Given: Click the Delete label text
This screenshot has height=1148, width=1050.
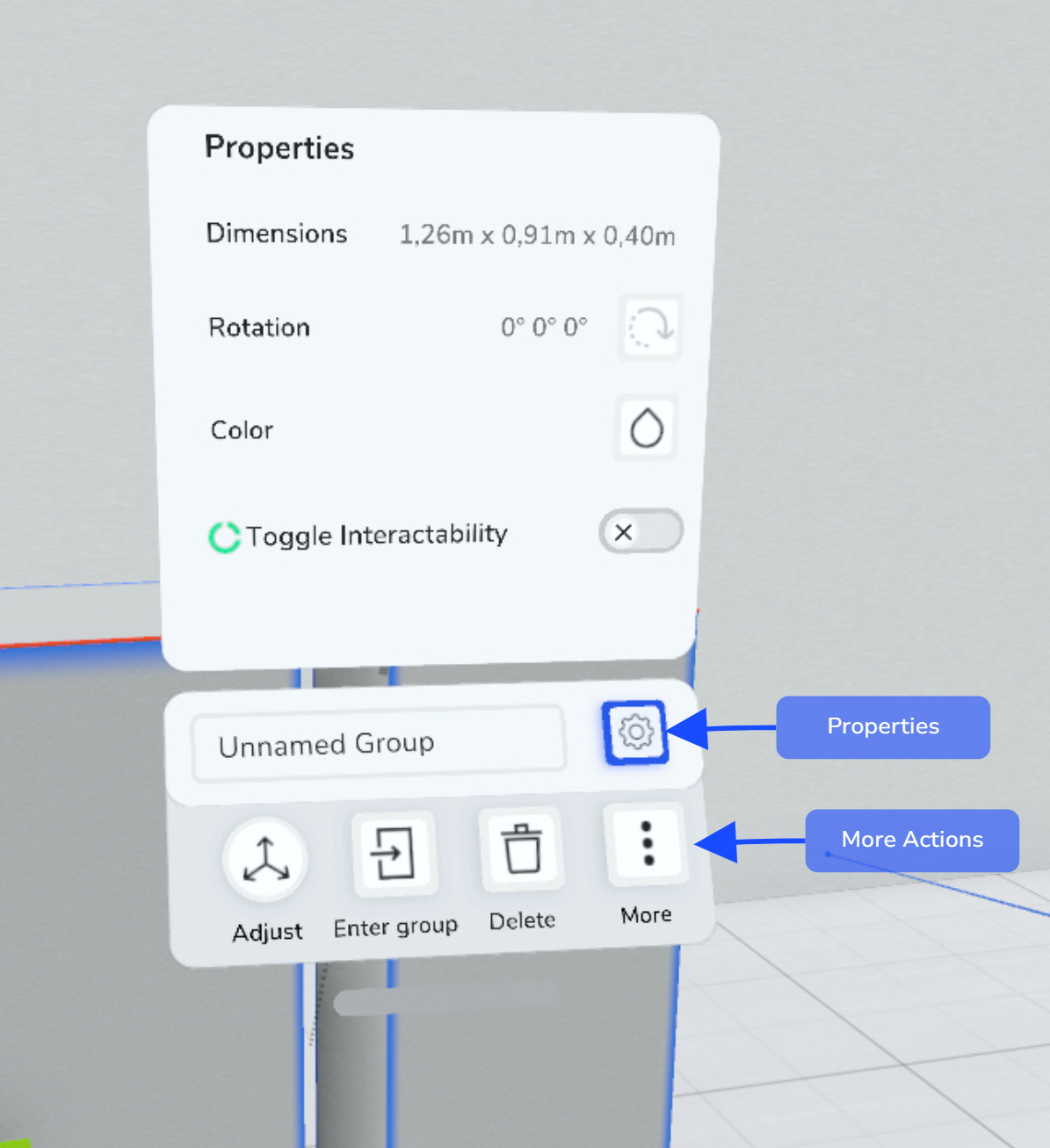Looking at the screenshot, I should pyautogui.click(x=522, y=921).
